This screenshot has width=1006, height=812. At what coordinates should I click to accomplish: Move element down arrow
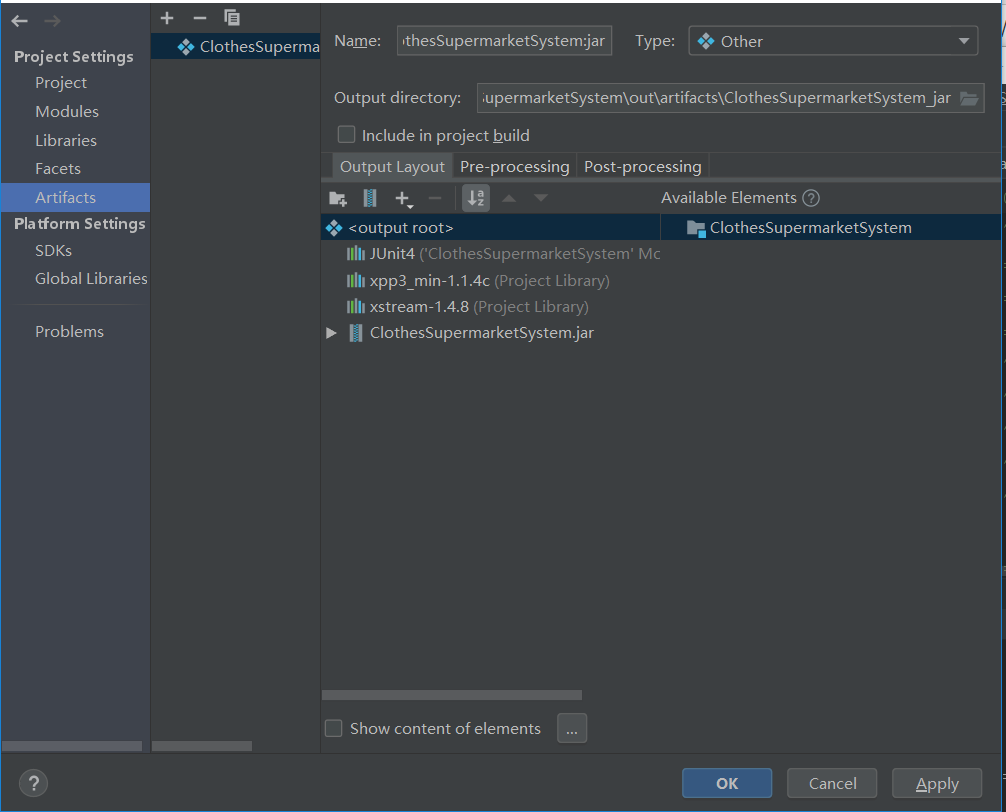click(541, 198)
